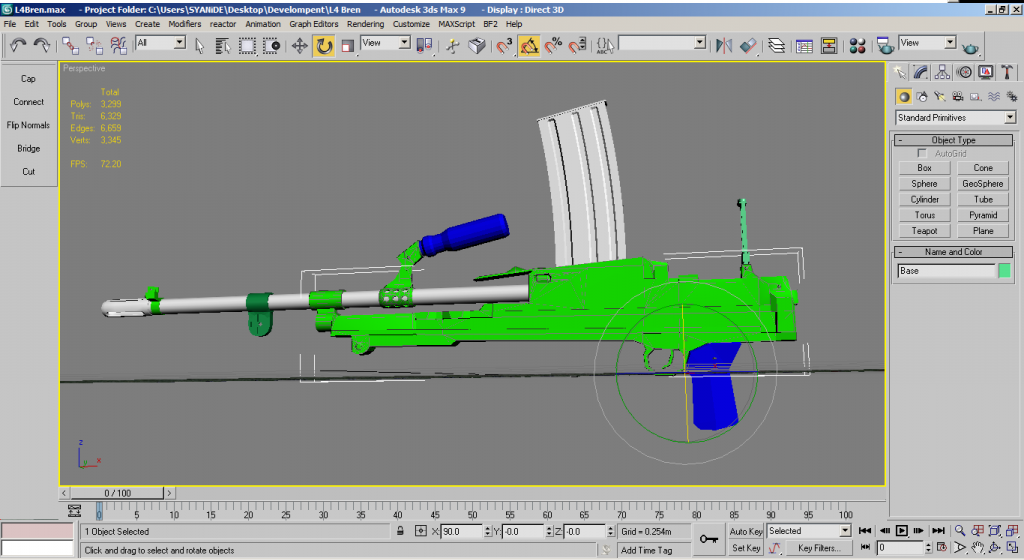1024x560 pixels.
Task: Open the Modifiers menu
Action: [184, 23]
